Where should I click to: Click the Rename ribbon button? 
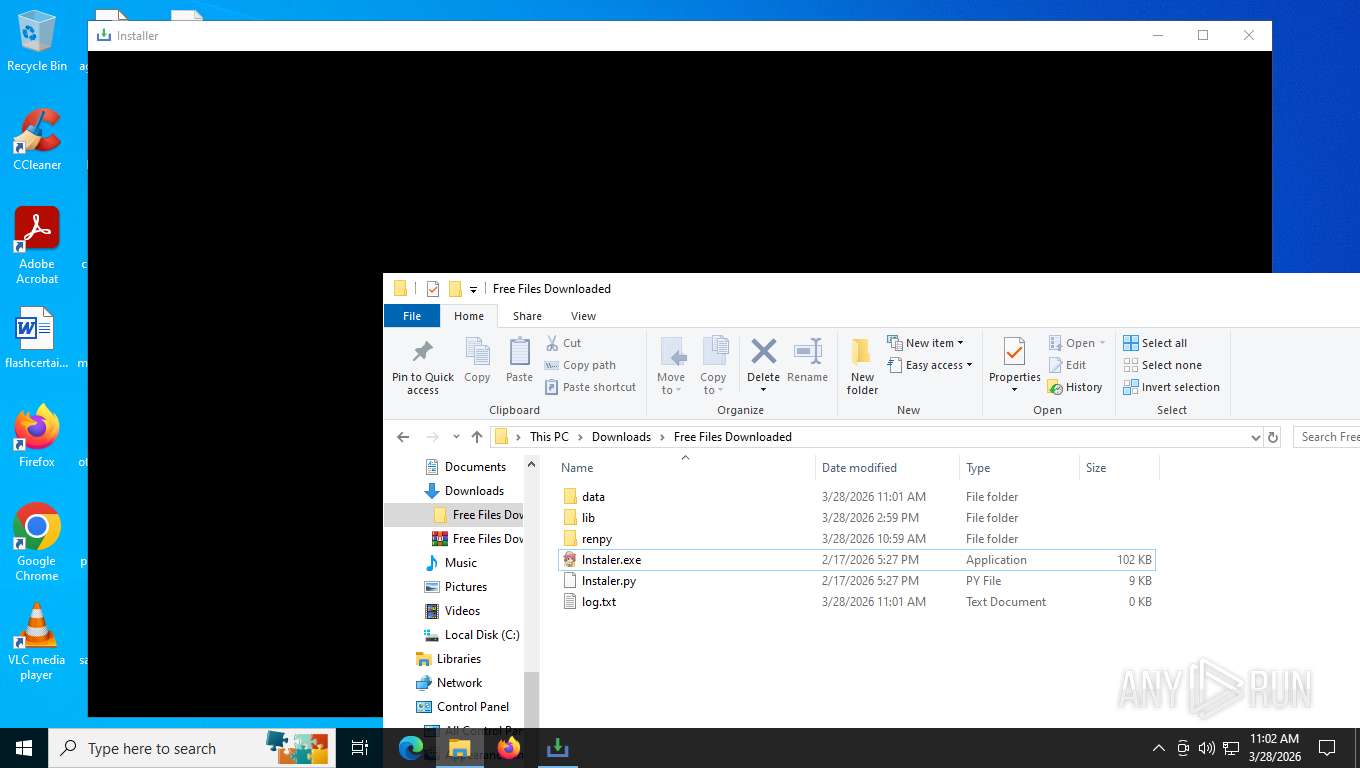click(x=807, y=361)
